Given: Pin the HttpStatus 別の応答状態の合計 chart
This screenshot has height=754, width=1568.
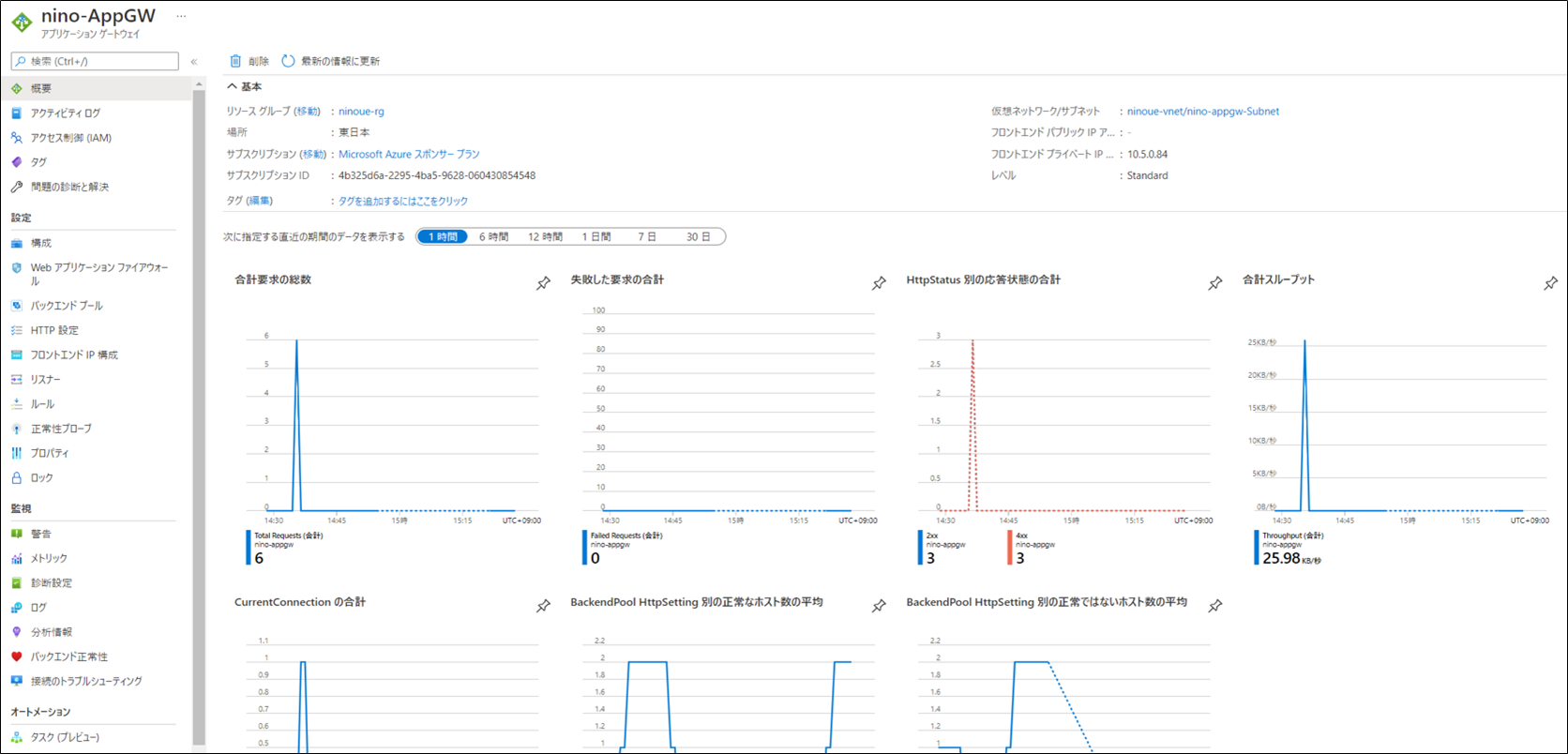Looking at the screenshot, I should (1214, 283).
